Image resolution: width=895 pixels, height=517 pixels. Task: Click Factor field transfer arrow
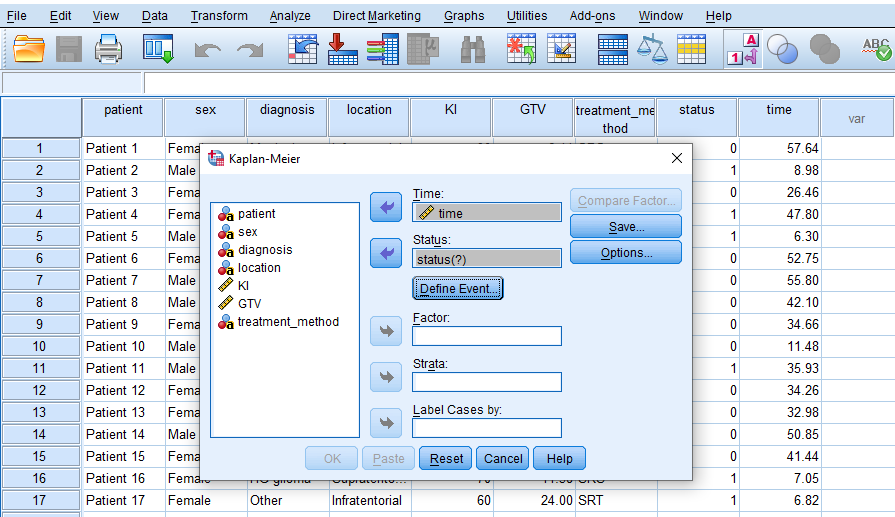click(x=386, y=331)
